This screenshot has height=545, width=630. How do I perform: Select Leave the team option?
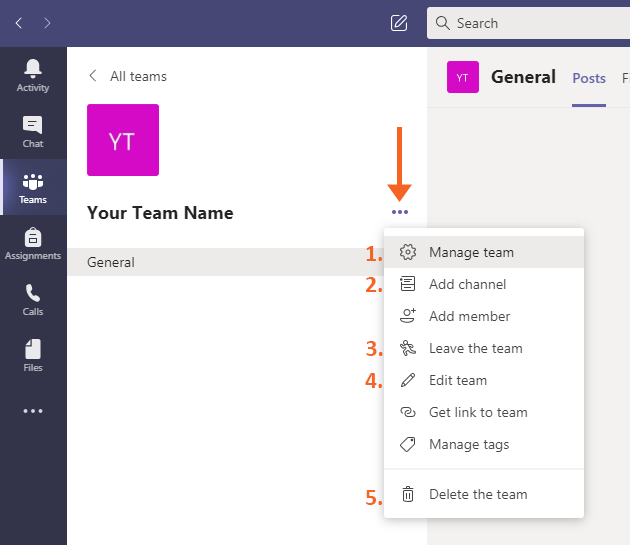475,348
